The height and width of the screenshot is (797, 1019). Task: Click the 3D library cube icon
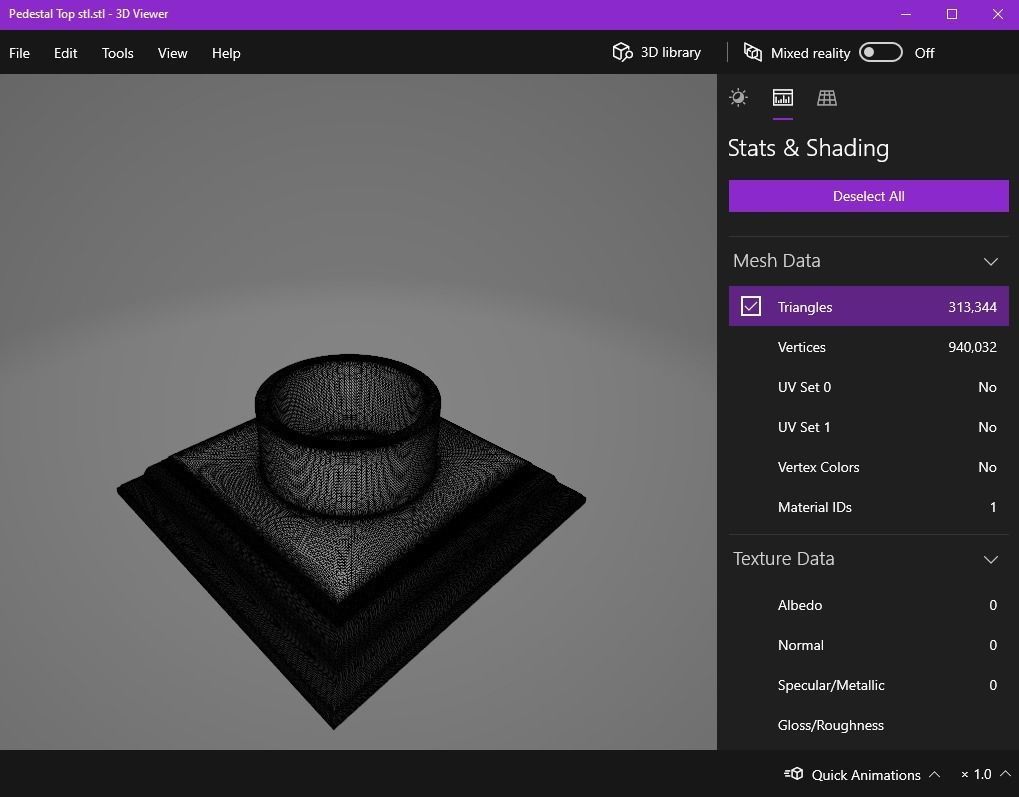(622, 52)
